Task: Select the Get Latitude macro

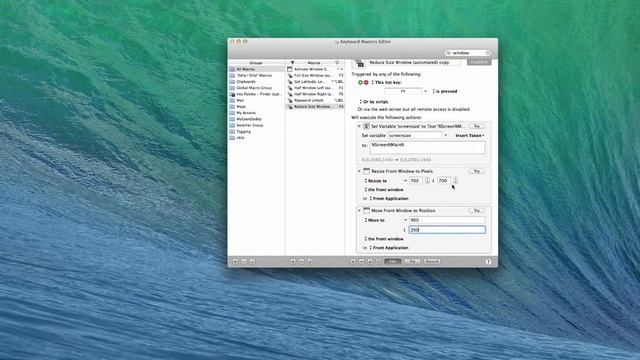Action: (x=315, y=82)
